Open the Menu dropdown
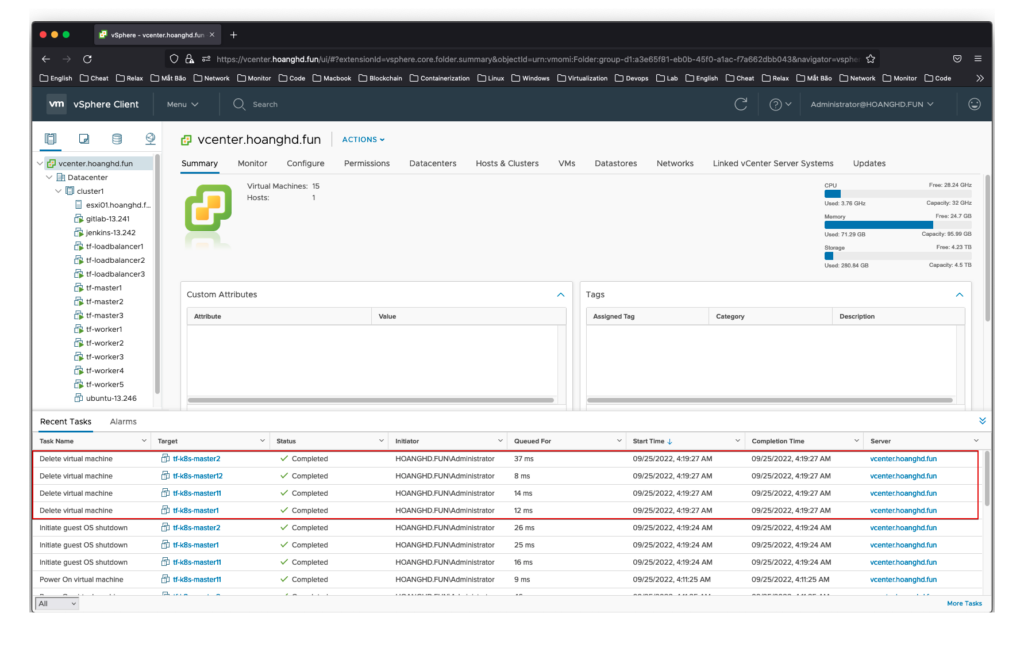 click(x=182, y=104)
